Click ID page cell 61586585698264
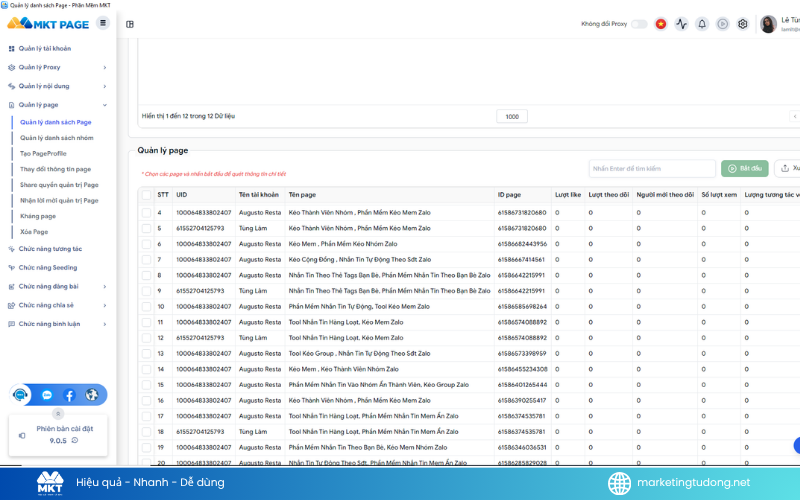Image resolution: width=800 pixels, height=500 pixels. coord(522,307)
